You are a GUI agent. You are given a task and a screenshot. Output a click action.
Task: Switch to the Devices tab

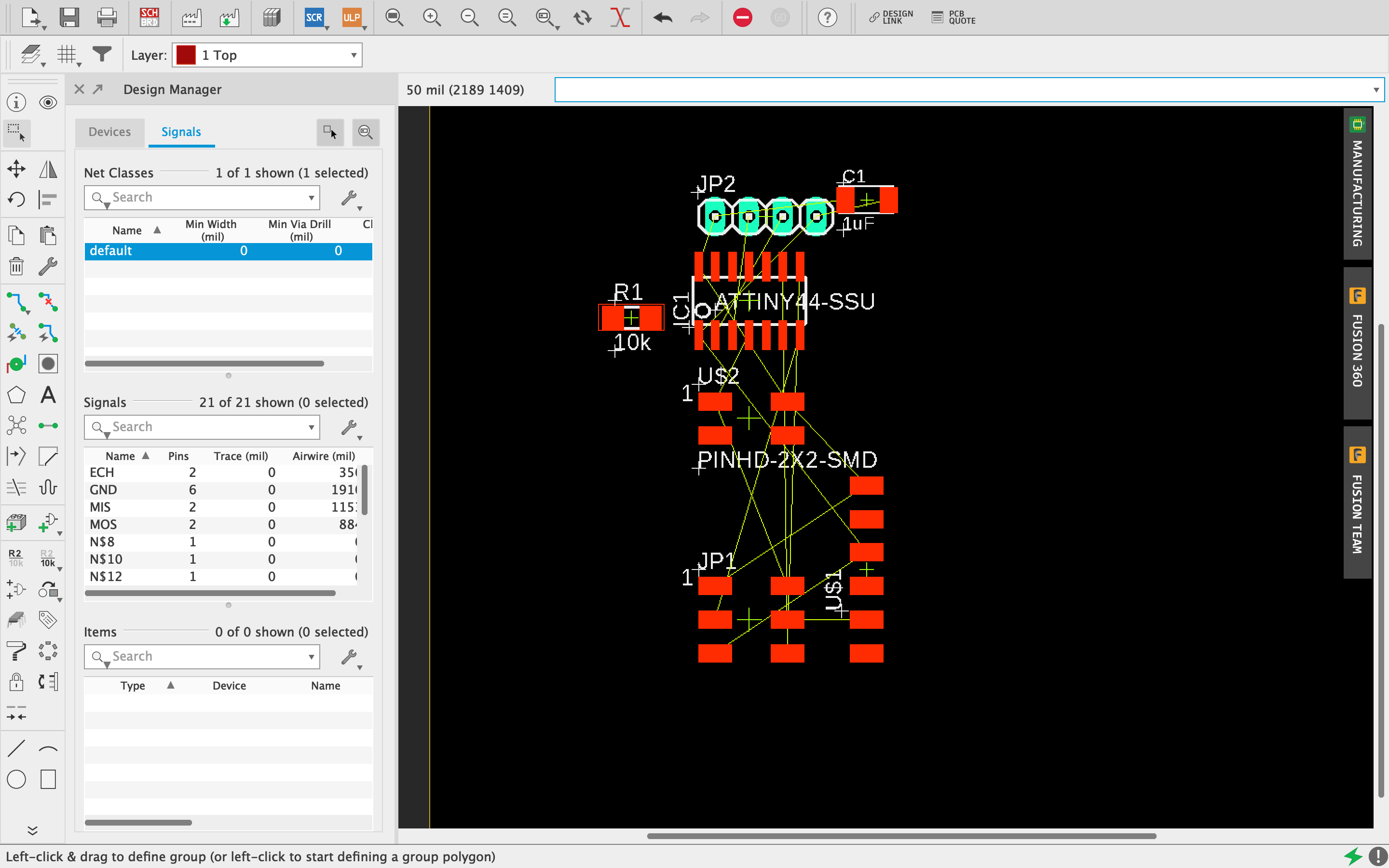[x=109, y=132]
